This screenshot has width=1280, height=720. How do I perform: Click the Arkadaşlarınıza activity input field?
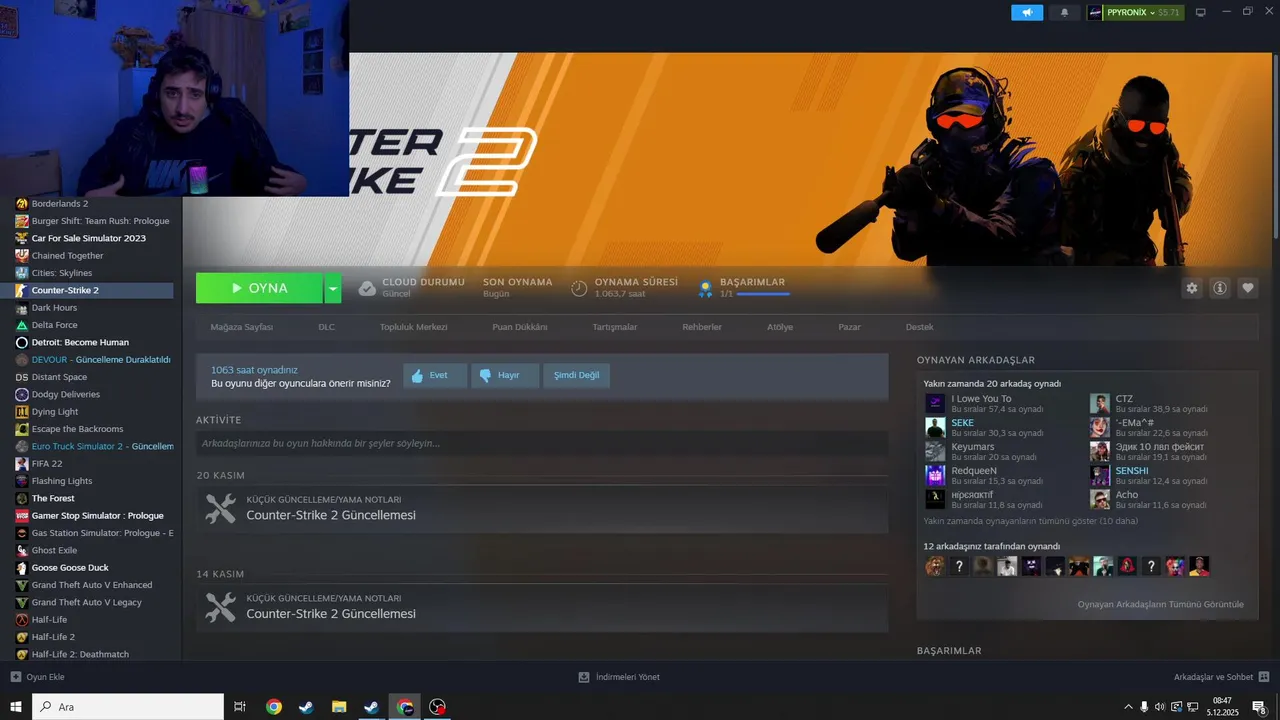pyautogui.click(x=542, y=443)
